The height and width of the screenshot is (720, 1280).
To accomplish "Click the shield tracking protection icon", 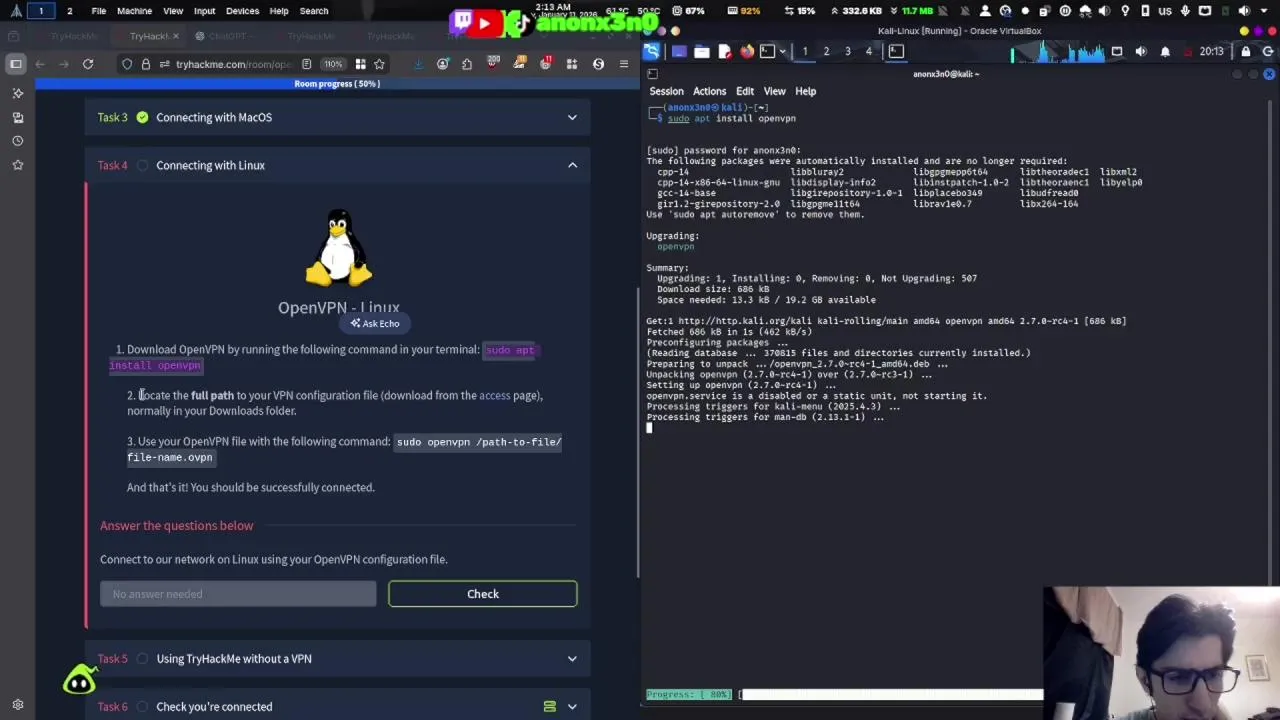I will [127, 64].
